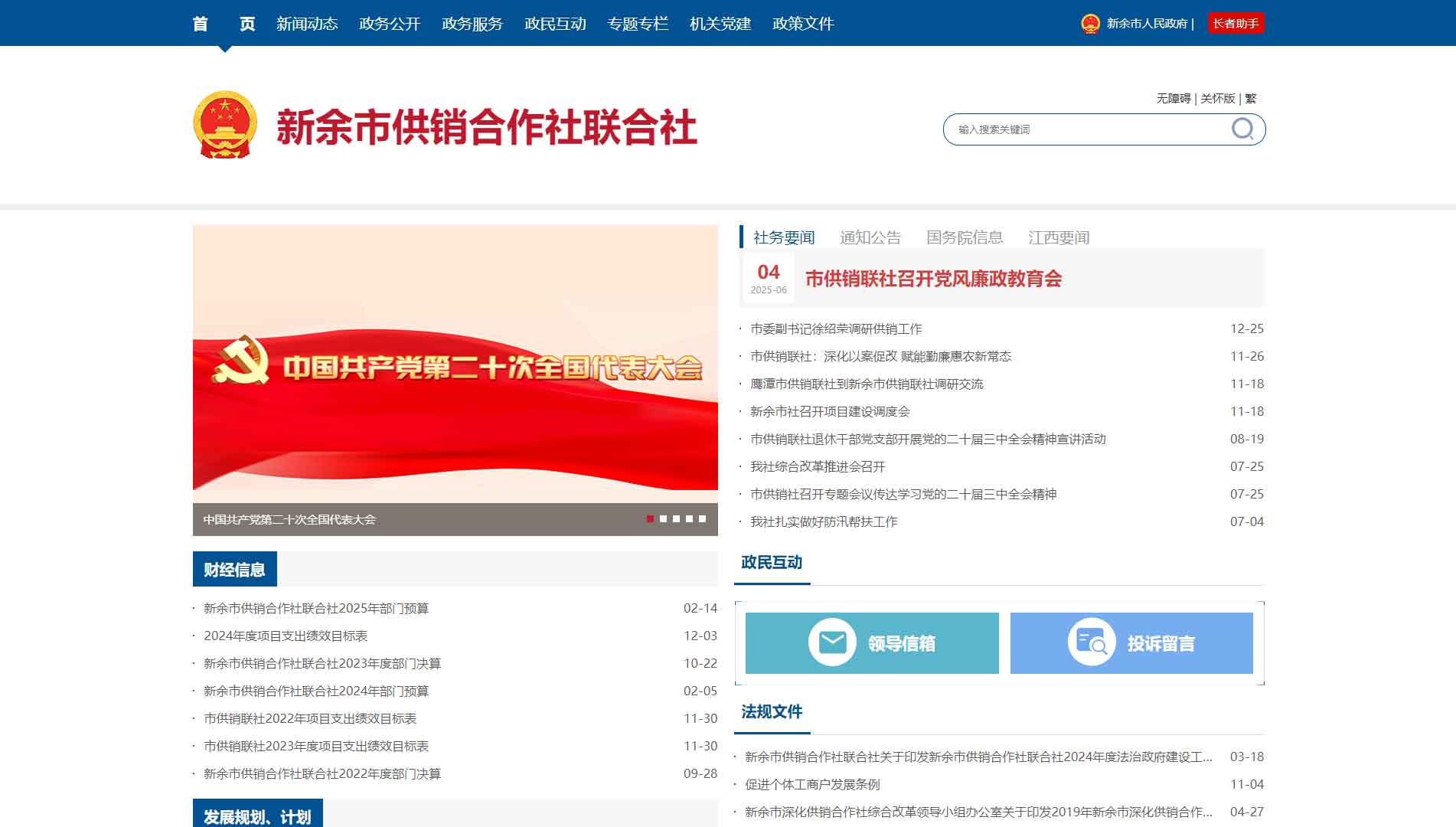Screen dimensions: 1456x827
Task: Open 市供销社召开专题会议 article
Action: (x=903, y=494)
